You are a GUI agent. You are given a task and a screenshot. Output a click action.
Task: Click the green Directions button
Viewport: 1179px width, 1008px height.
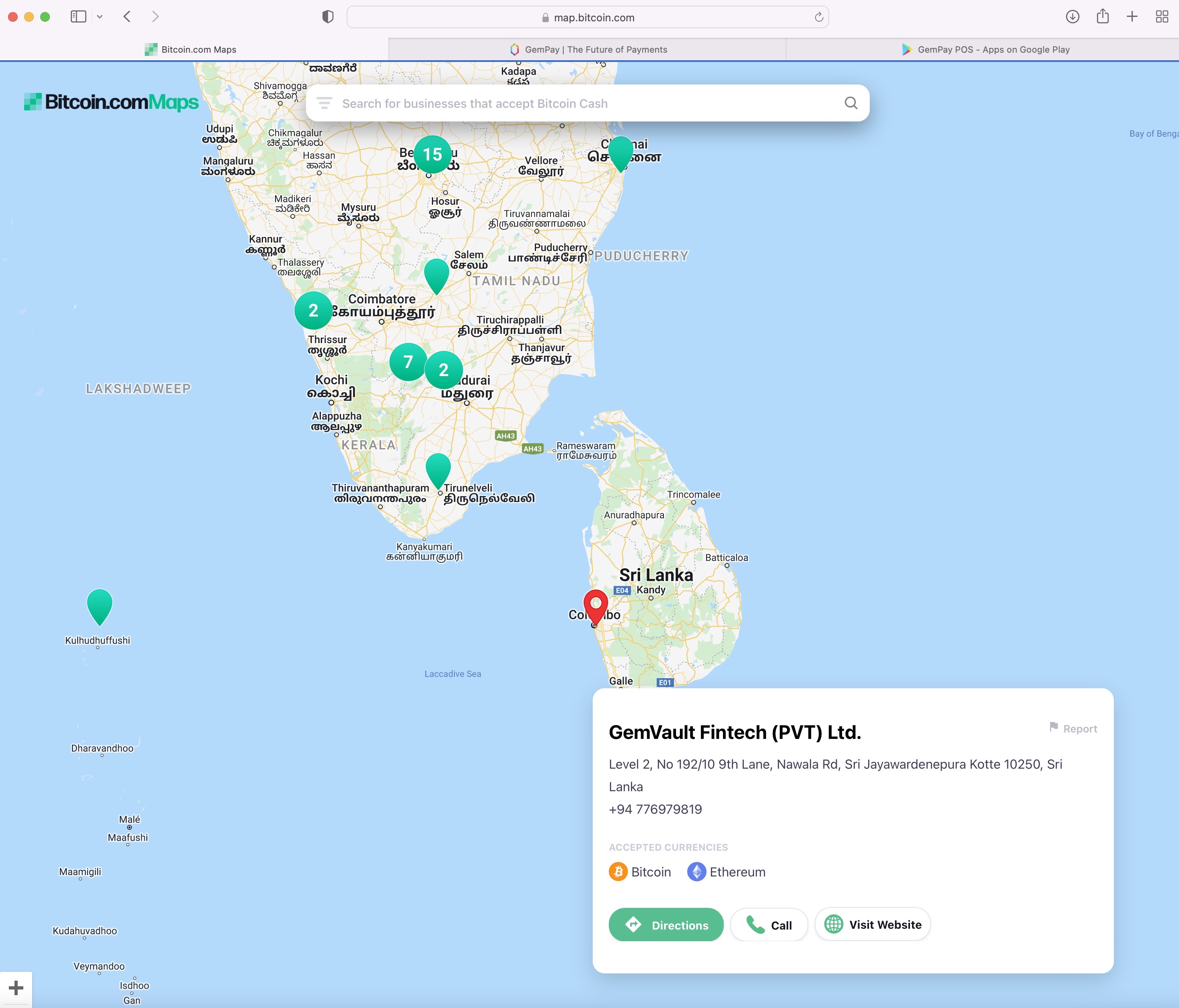666,925
